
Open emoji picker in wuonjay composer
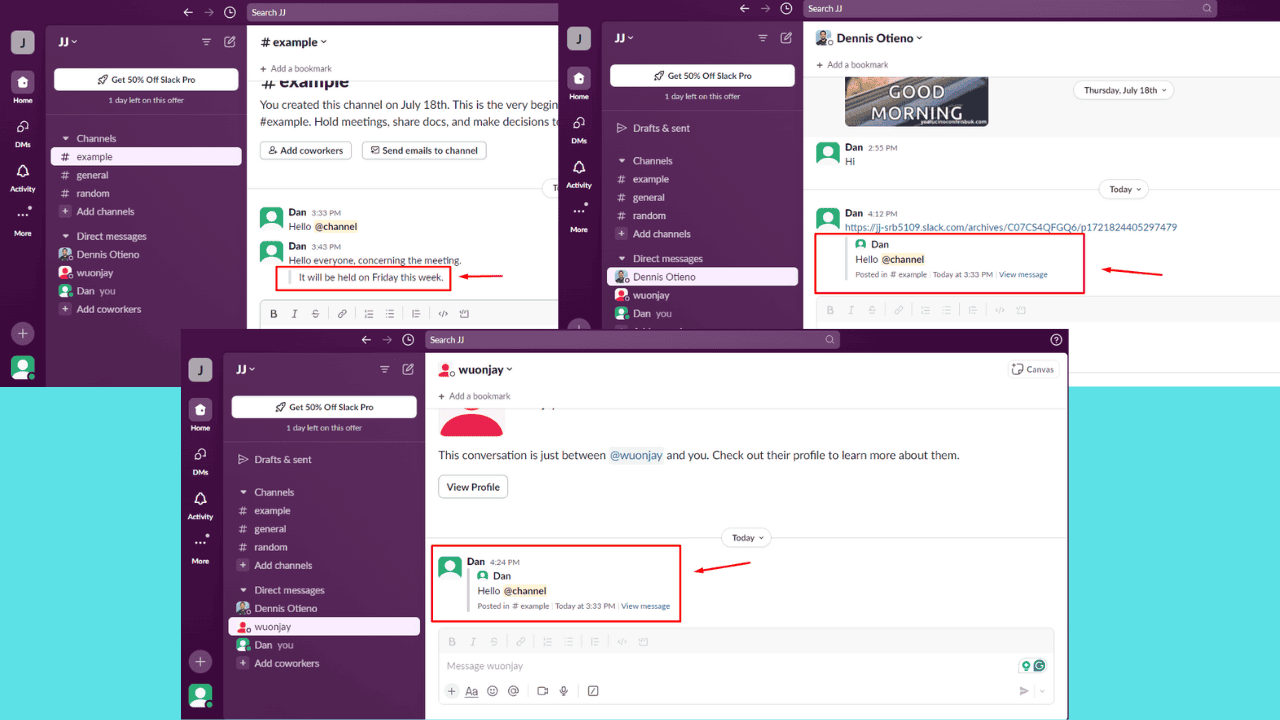click(x=492, y=691)
